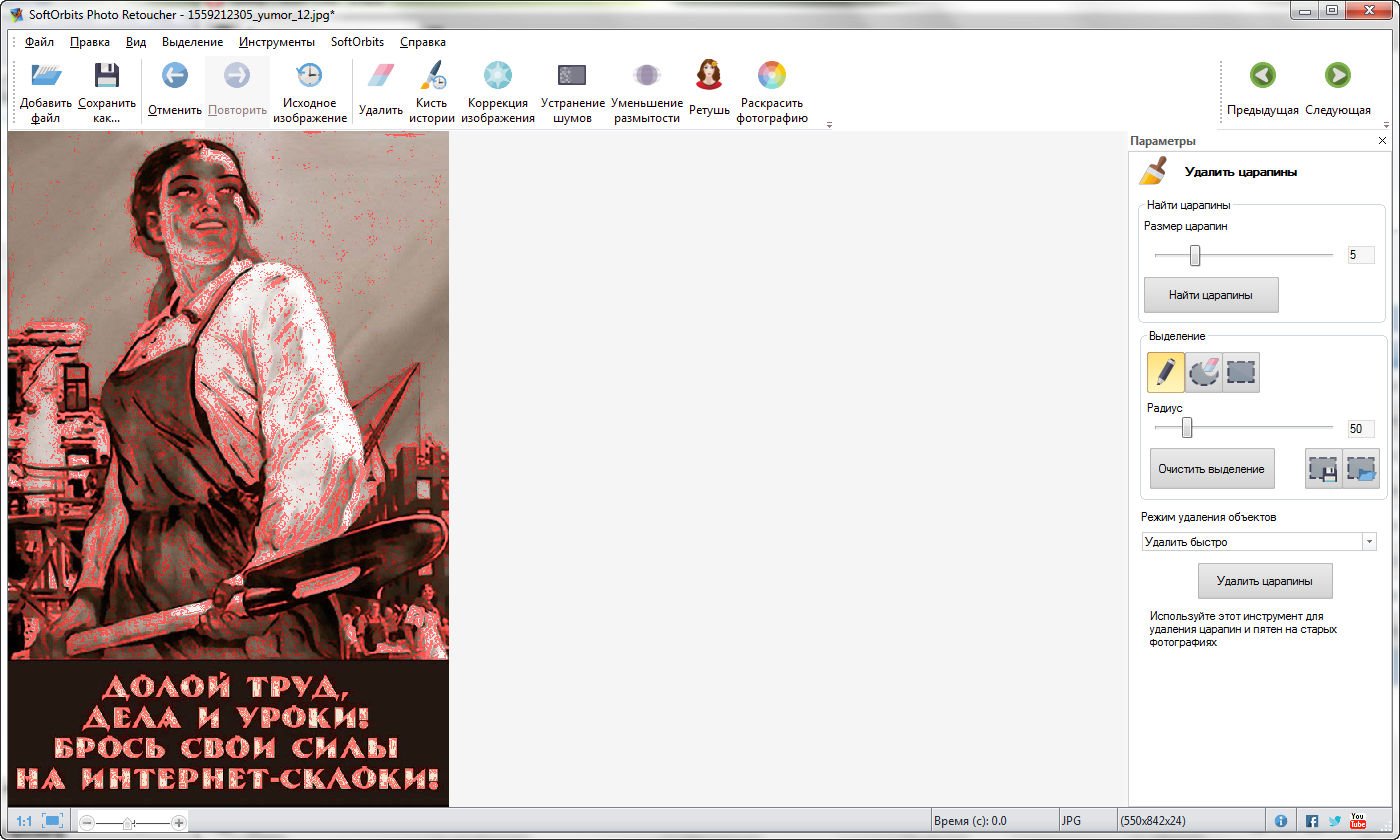Open the Retouch (Ретушь) tool
The height and width of the screenshot is (840, 1400).
(x=709, y=76)
